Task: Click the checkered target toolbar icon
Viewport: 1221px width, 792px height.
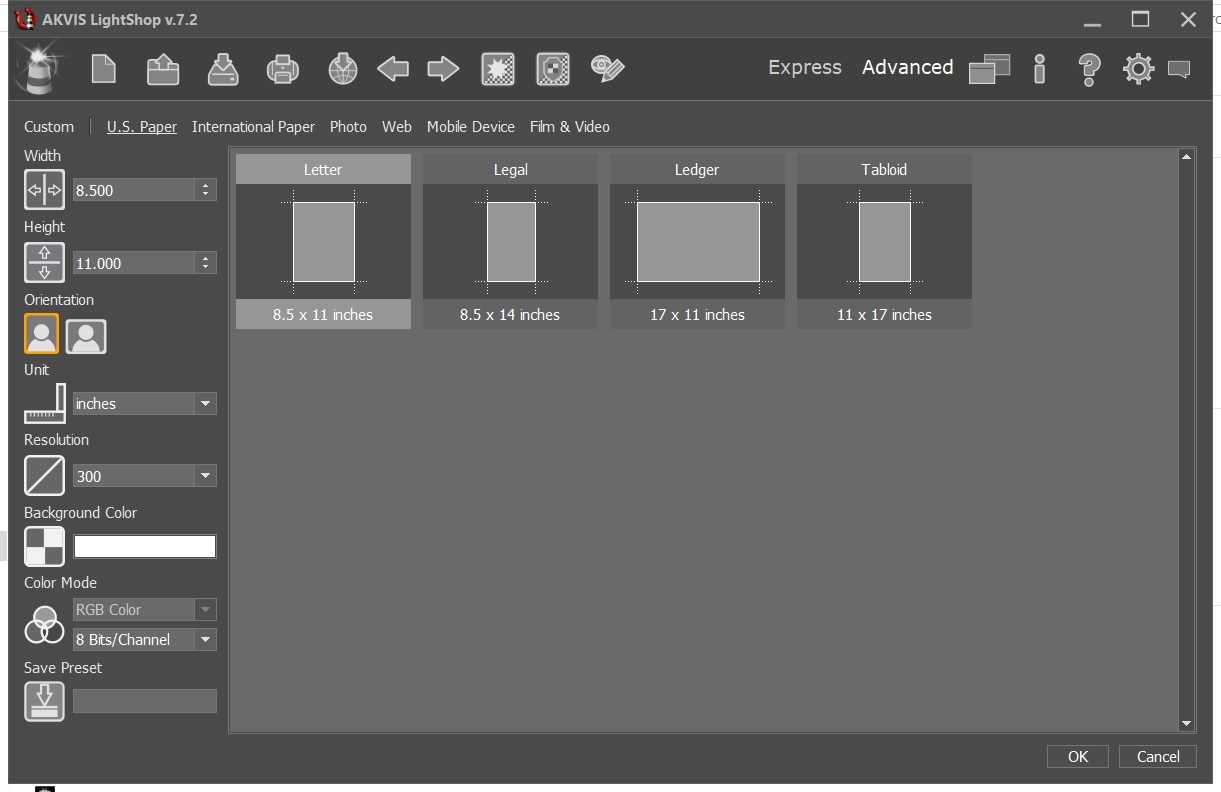Action: pyautogui.click(x=552, y=68)
